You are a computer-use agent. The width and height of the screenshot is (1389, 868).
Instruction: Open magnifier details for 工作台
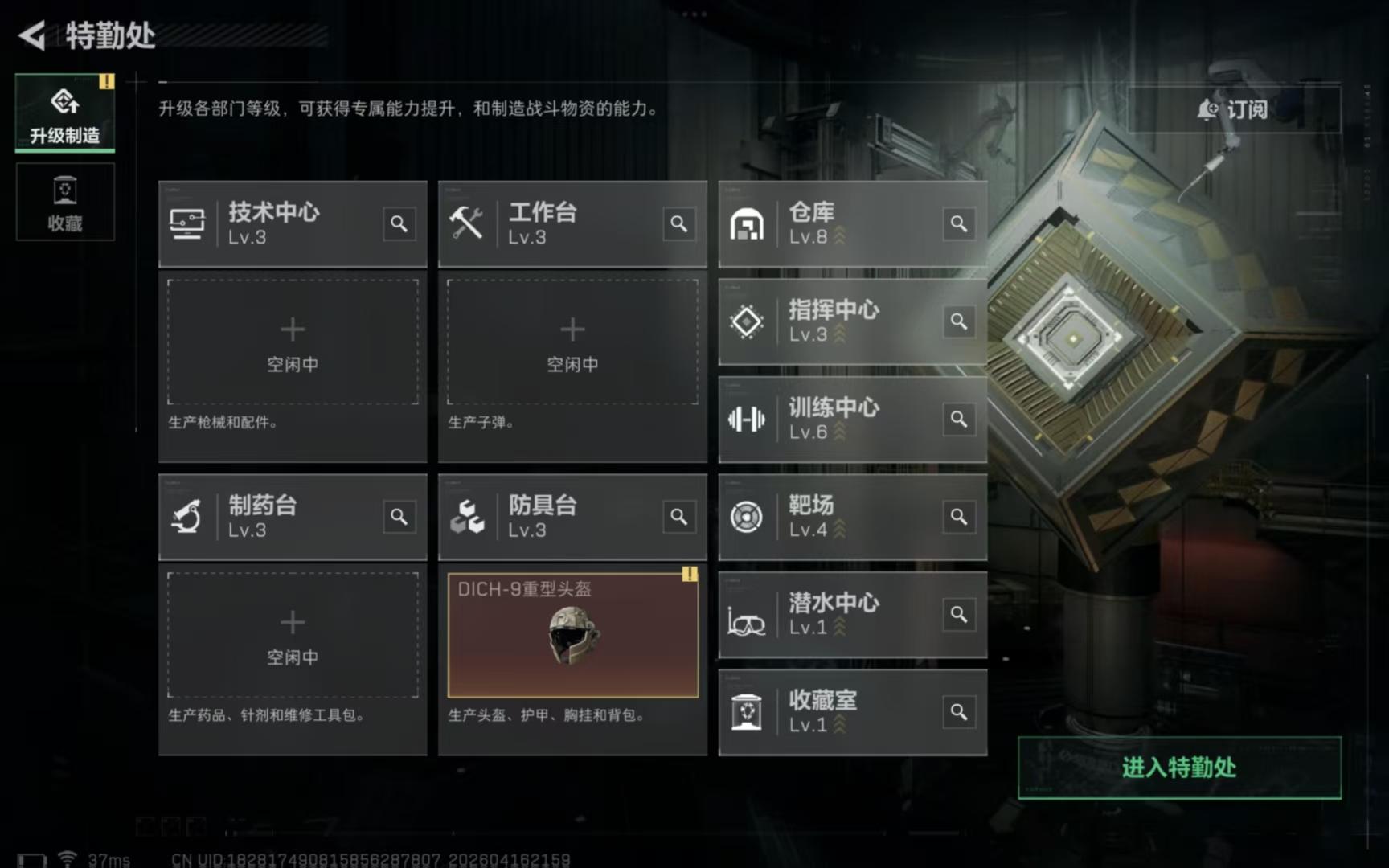pos(678,223)
